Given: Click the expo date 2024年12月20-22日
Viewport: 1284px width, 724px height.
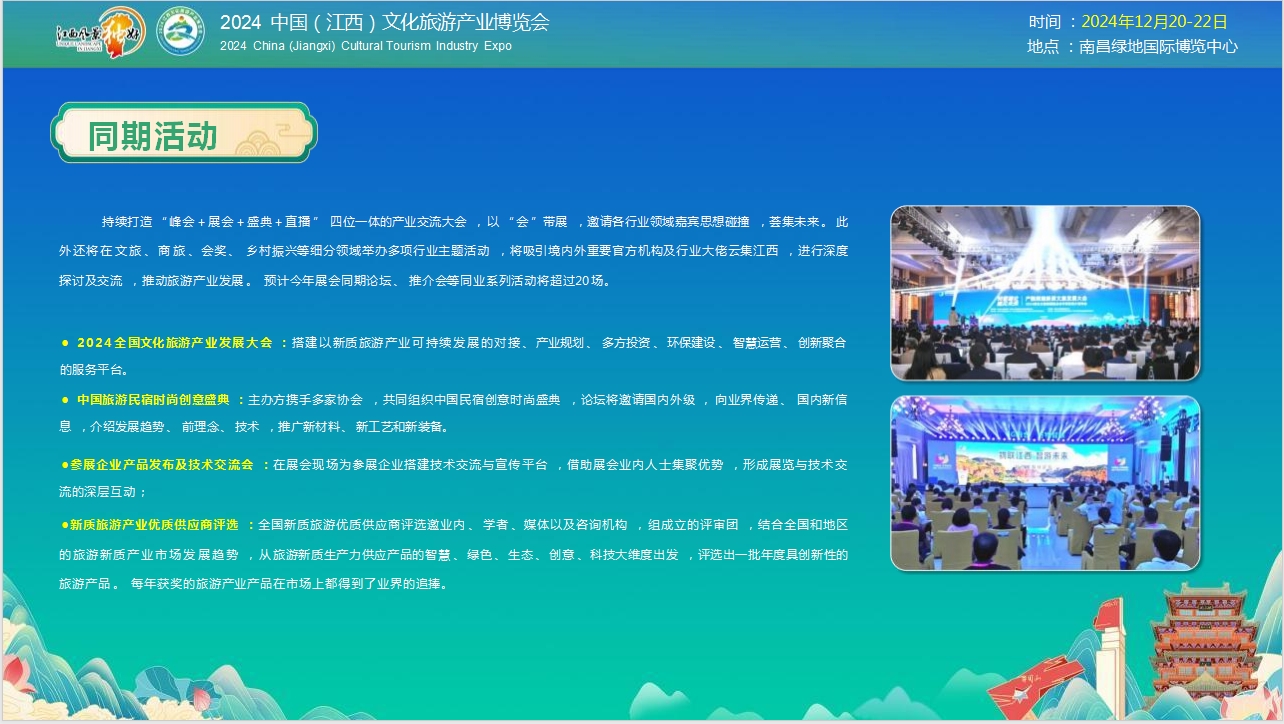Looking at the screenshot, I should pyautogui.click(x=1154, y=22).
